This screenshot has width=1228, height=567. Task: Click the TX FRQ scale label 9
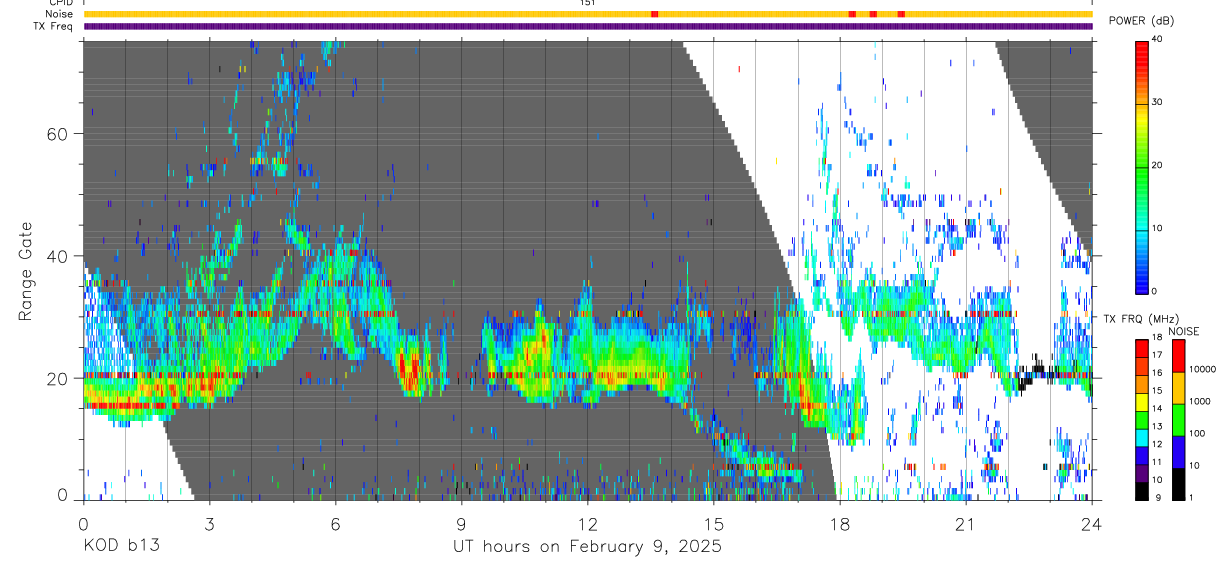1157,497
